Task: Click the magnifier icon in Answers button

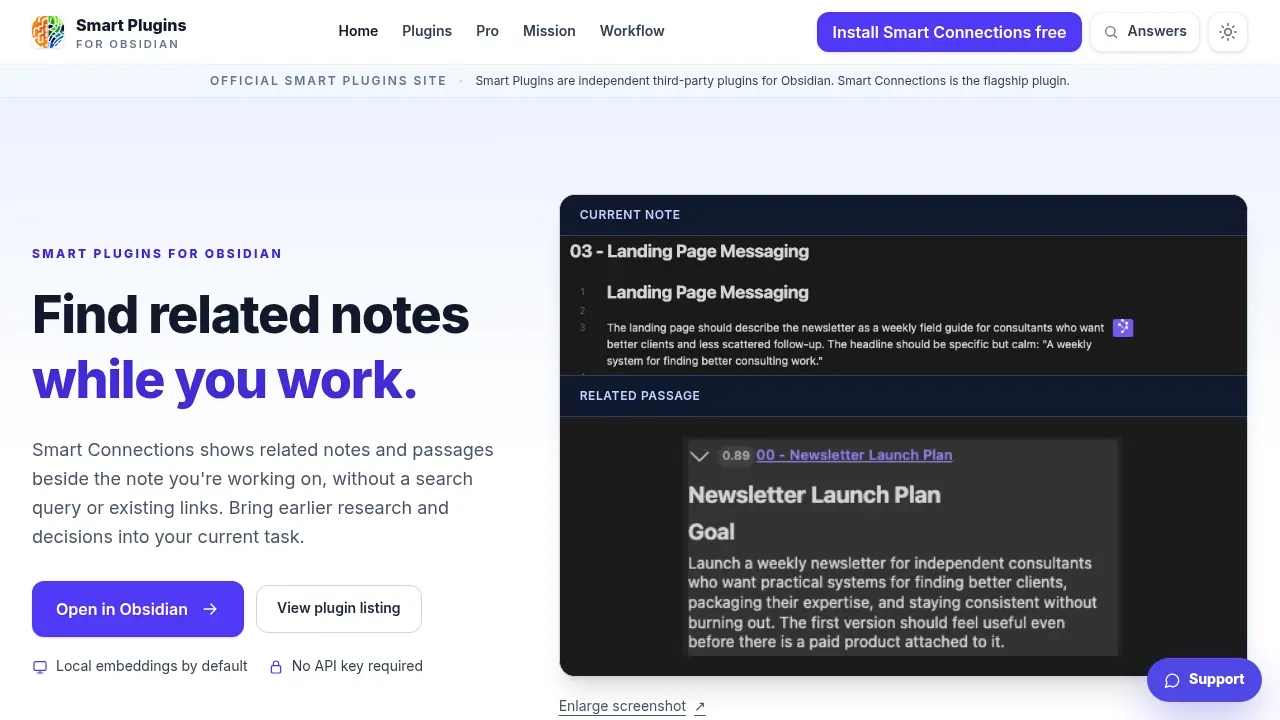Action: 1111,32
